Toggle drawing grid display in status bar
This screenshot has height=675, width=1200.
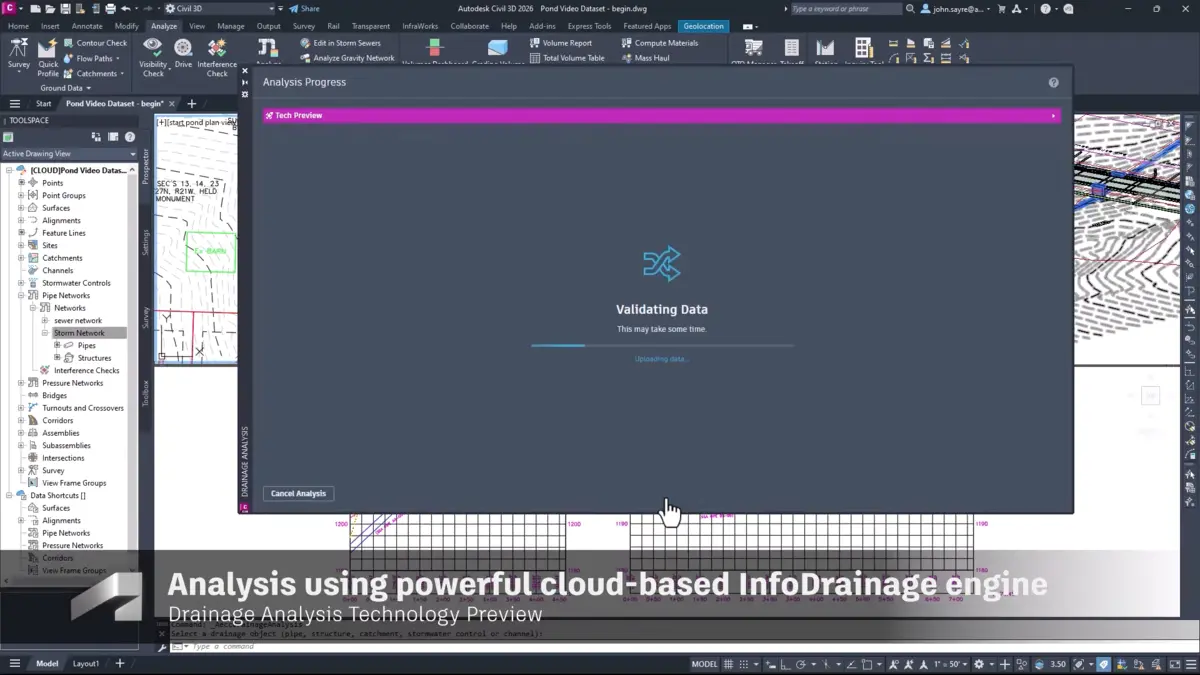pos(729,664)
